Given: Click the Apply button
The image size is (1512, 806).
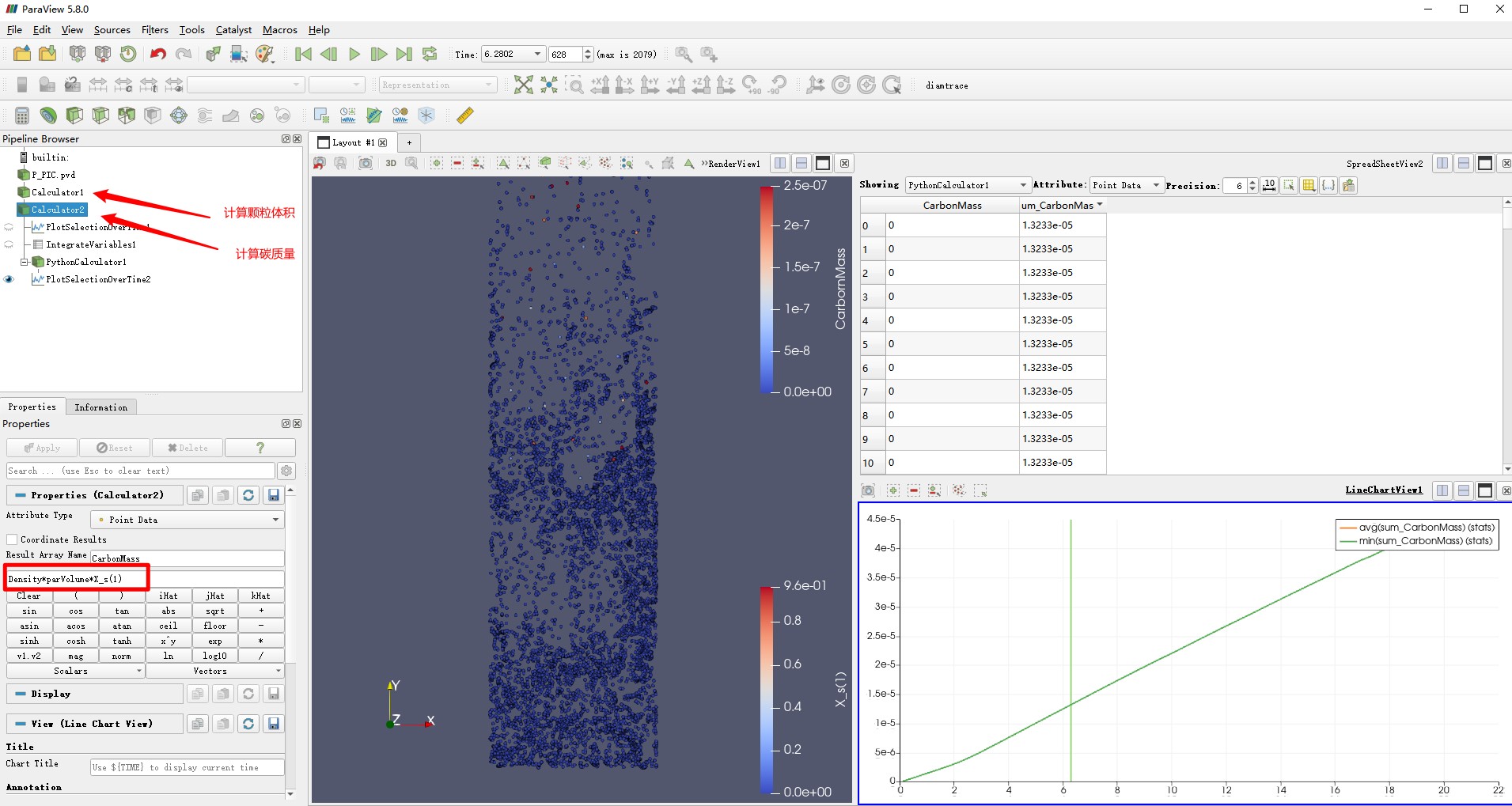Looking at the screenshot, I should coord(42,448).
